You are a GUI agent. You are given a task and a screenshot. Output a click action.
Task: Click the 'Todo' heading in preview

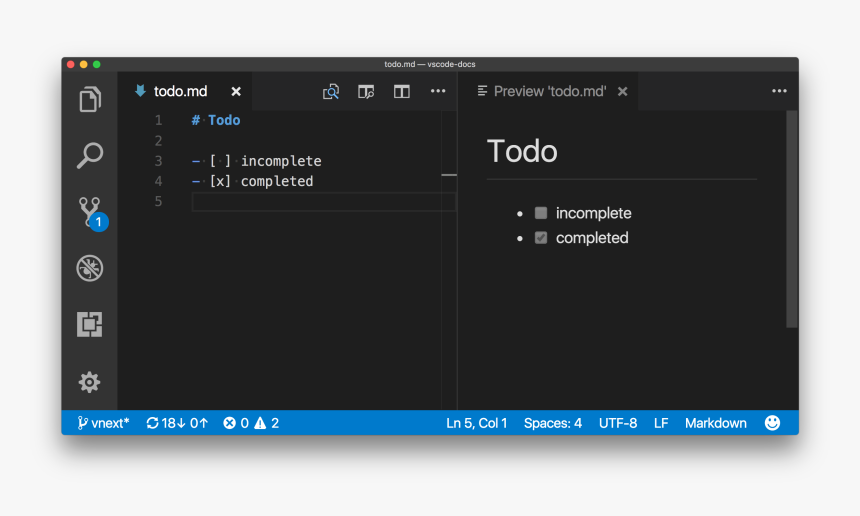coord(522,151)
